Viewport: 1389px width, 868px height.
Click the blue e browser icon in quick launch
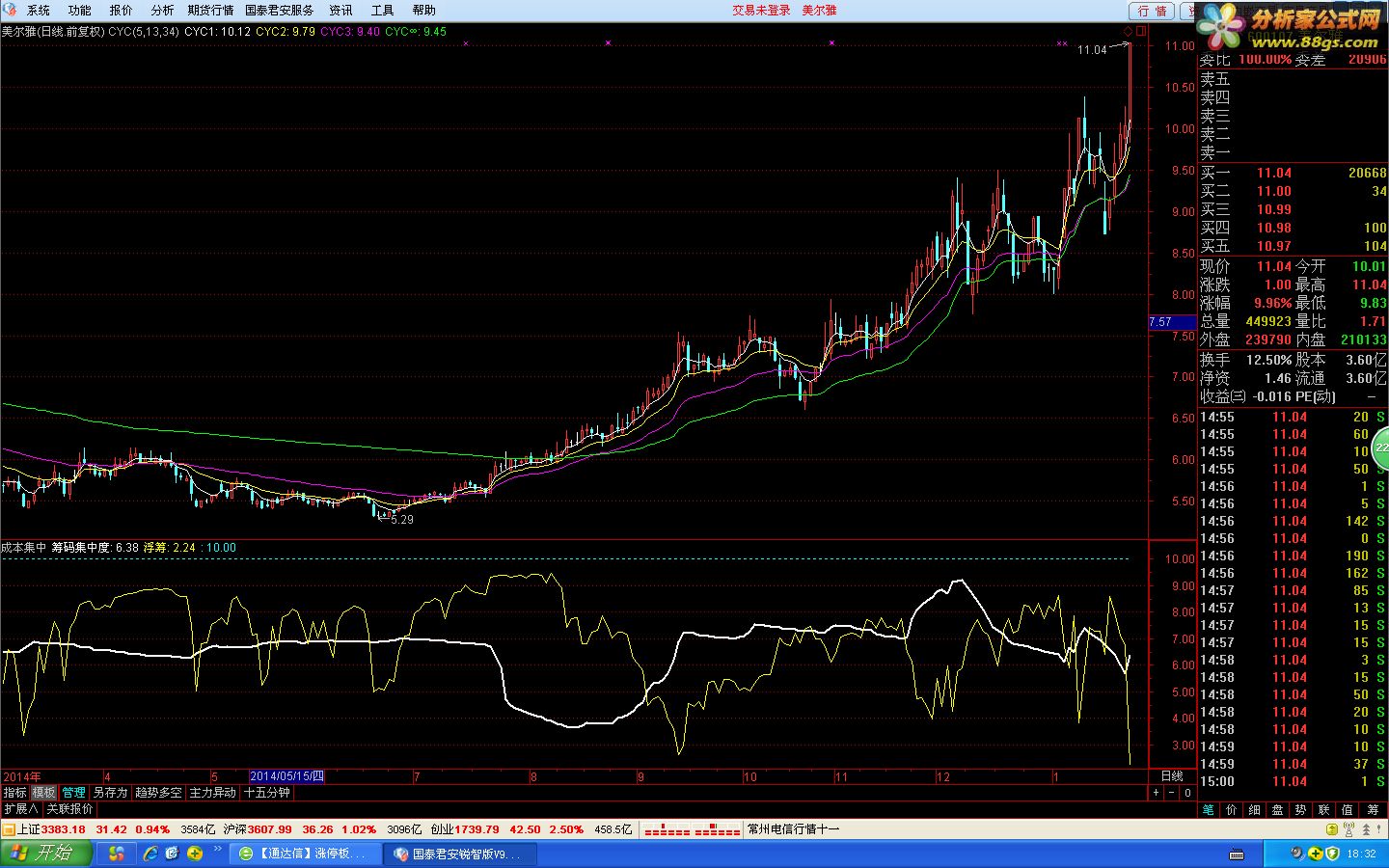coord(172,854)
